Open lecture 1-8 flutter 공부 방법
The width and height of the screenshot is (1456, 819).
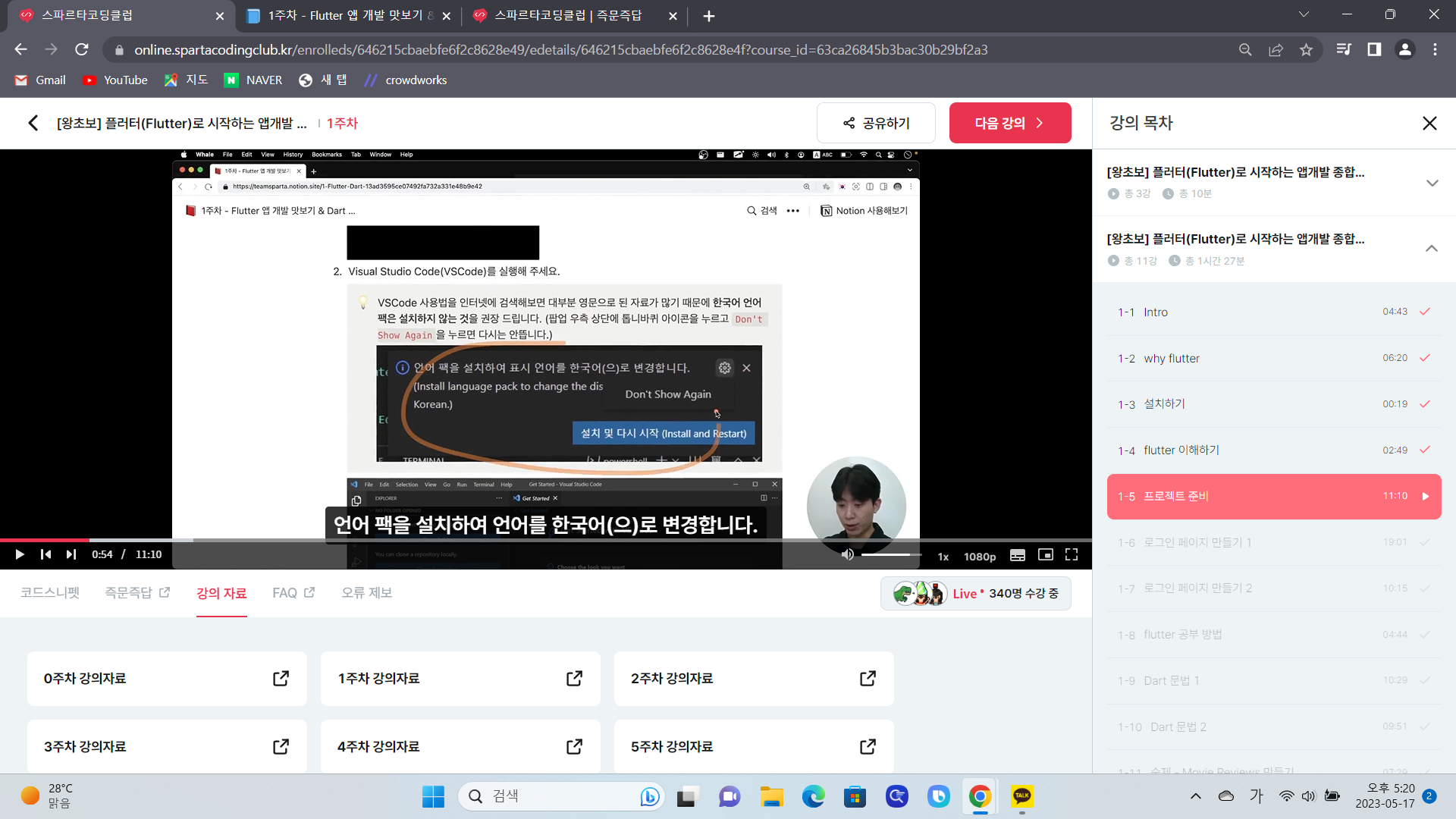(1274, 635)
